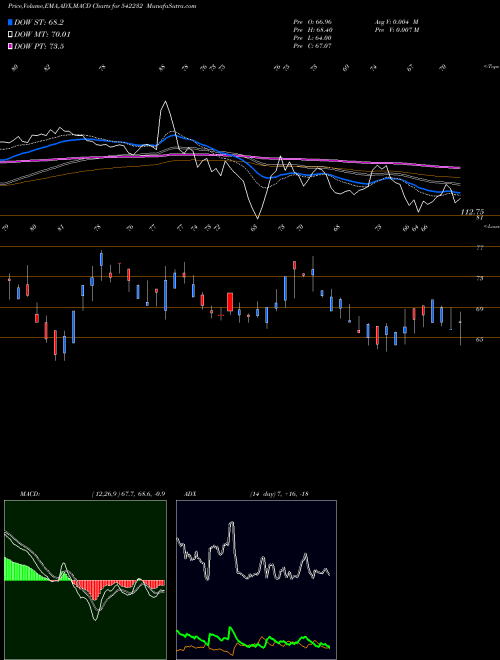Click the 65 price axis label
Viewport: 500px width, 660px height.
(479, 339)
